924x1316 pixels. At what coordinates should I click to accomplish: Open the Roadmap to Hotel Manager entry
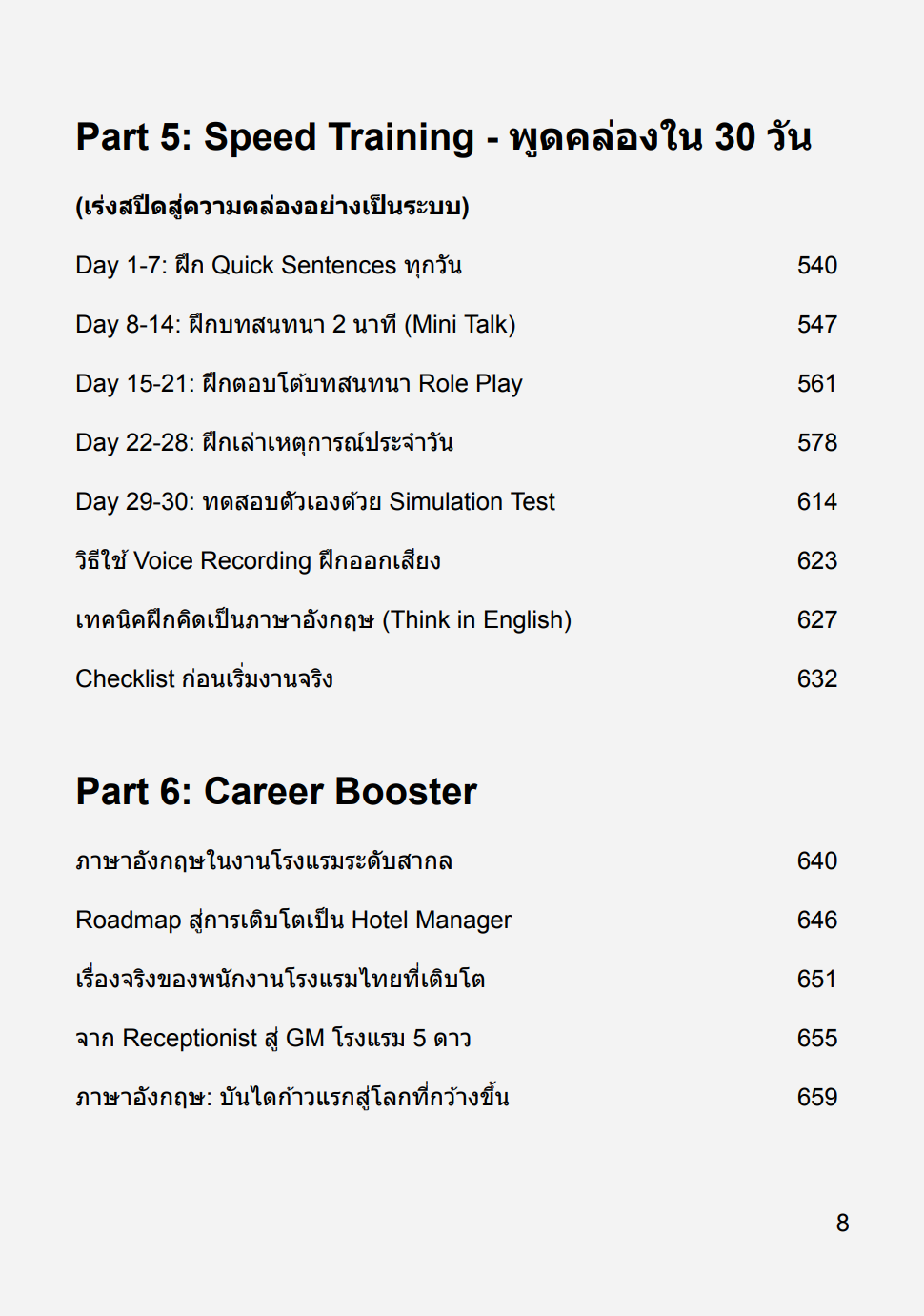point(293,921)
